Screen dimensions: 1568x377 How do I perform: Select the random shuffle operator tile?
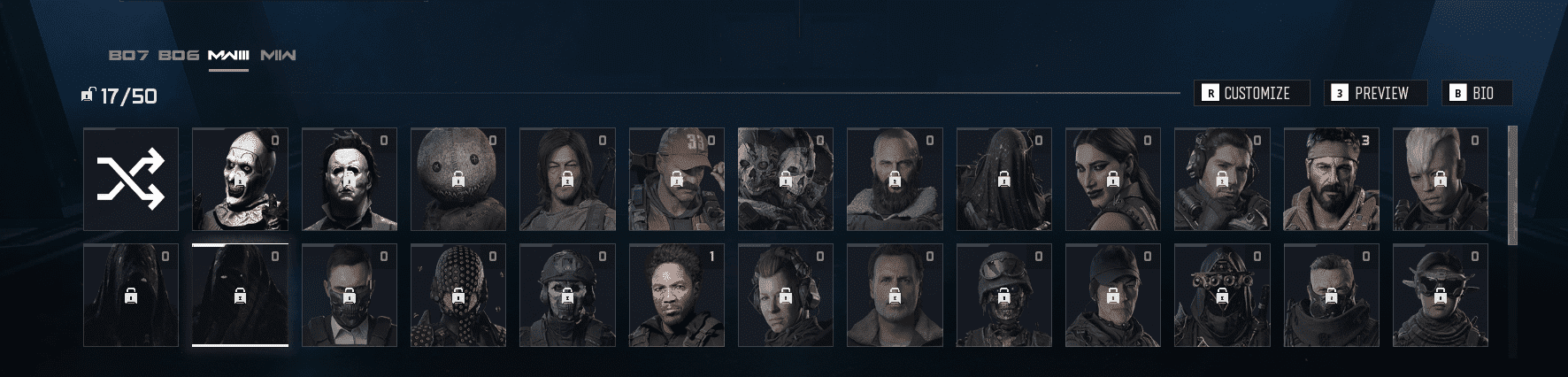click(131, 179)
